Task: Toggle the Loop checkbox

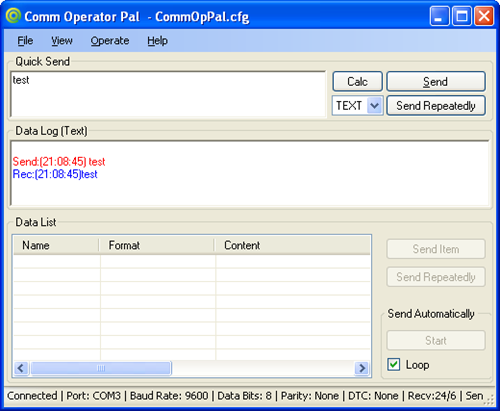Action: (394, 364)
